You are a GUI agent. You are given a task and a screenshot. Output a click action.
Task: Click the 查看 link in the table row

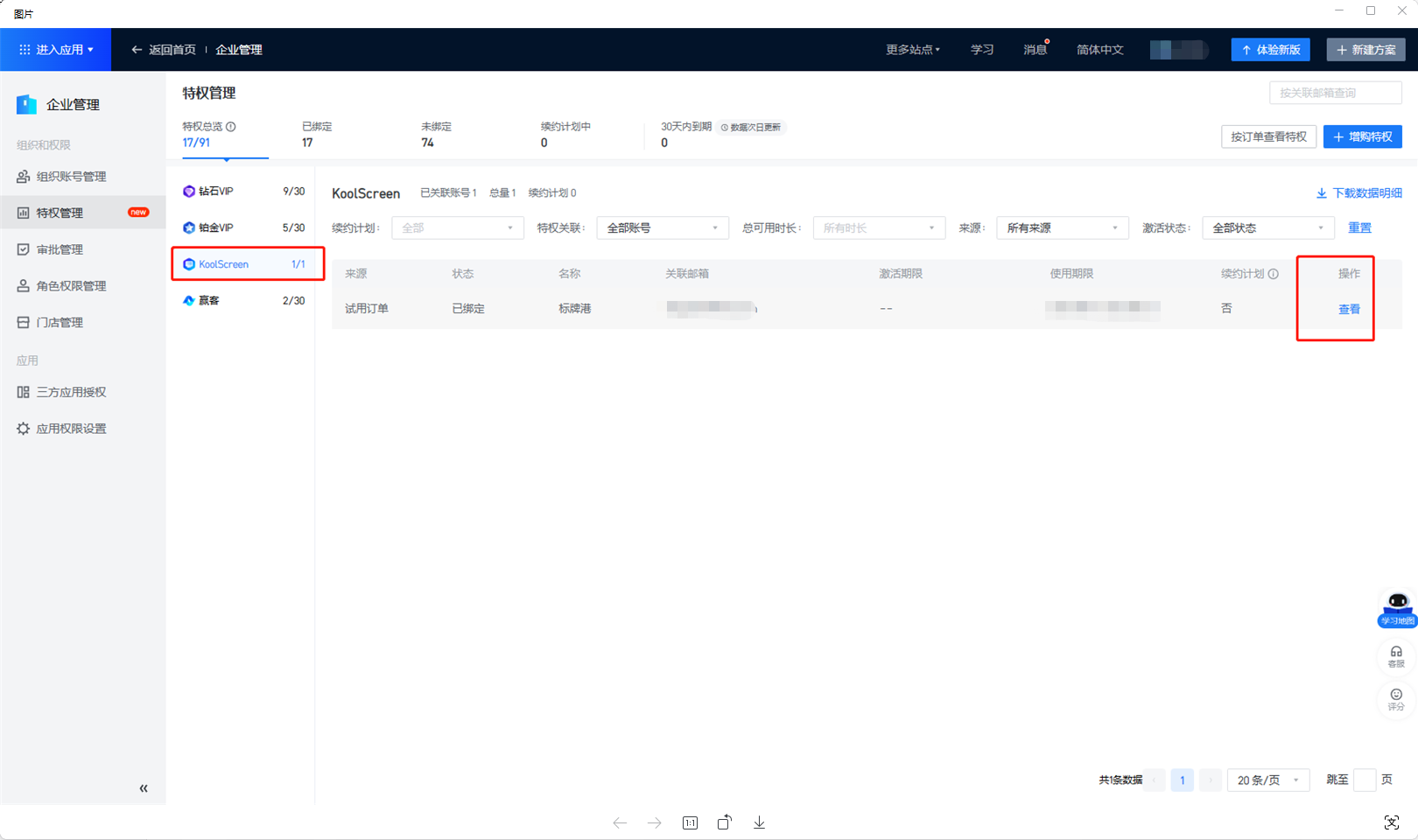tap(1349, 309)
